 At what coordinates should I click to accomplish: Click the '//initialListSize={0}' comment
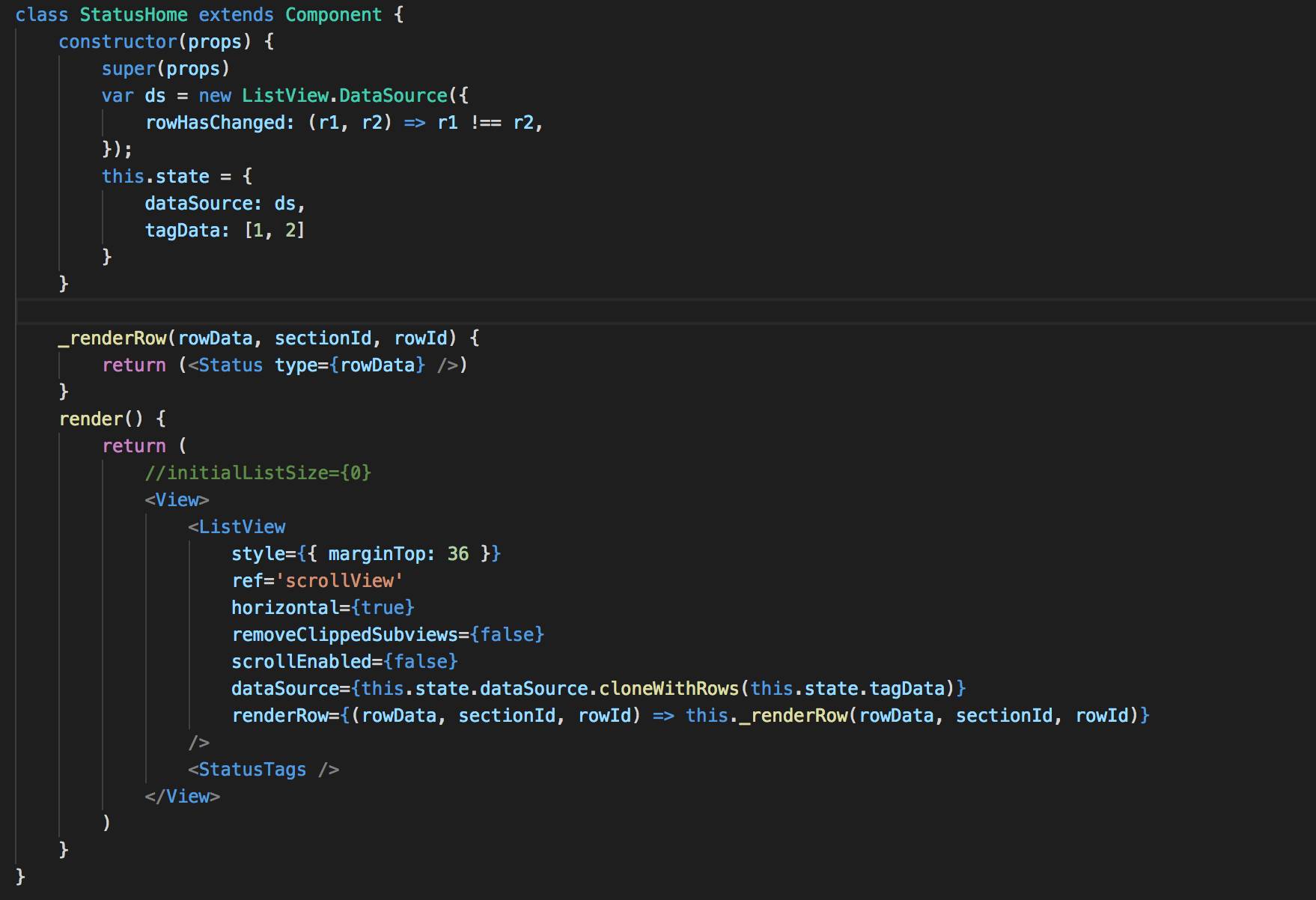click(258, 473)
